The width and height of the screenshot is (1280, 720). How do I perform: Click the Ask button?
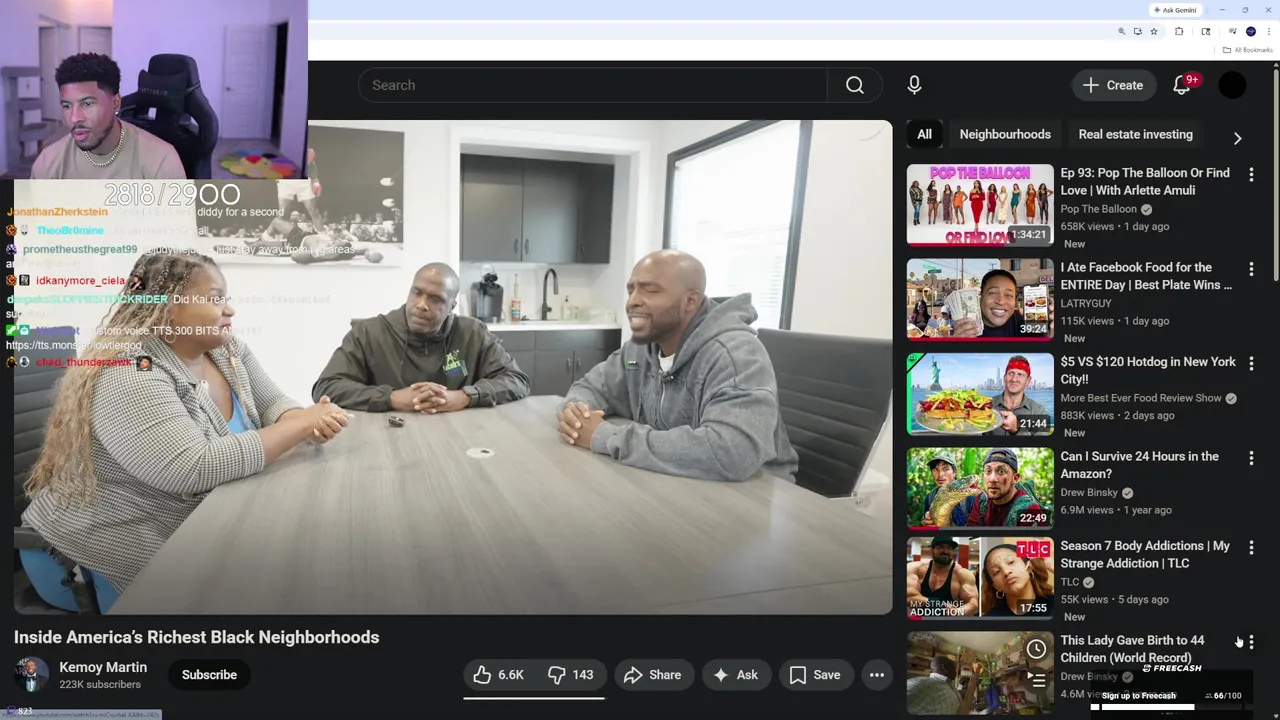coord(735,675)
